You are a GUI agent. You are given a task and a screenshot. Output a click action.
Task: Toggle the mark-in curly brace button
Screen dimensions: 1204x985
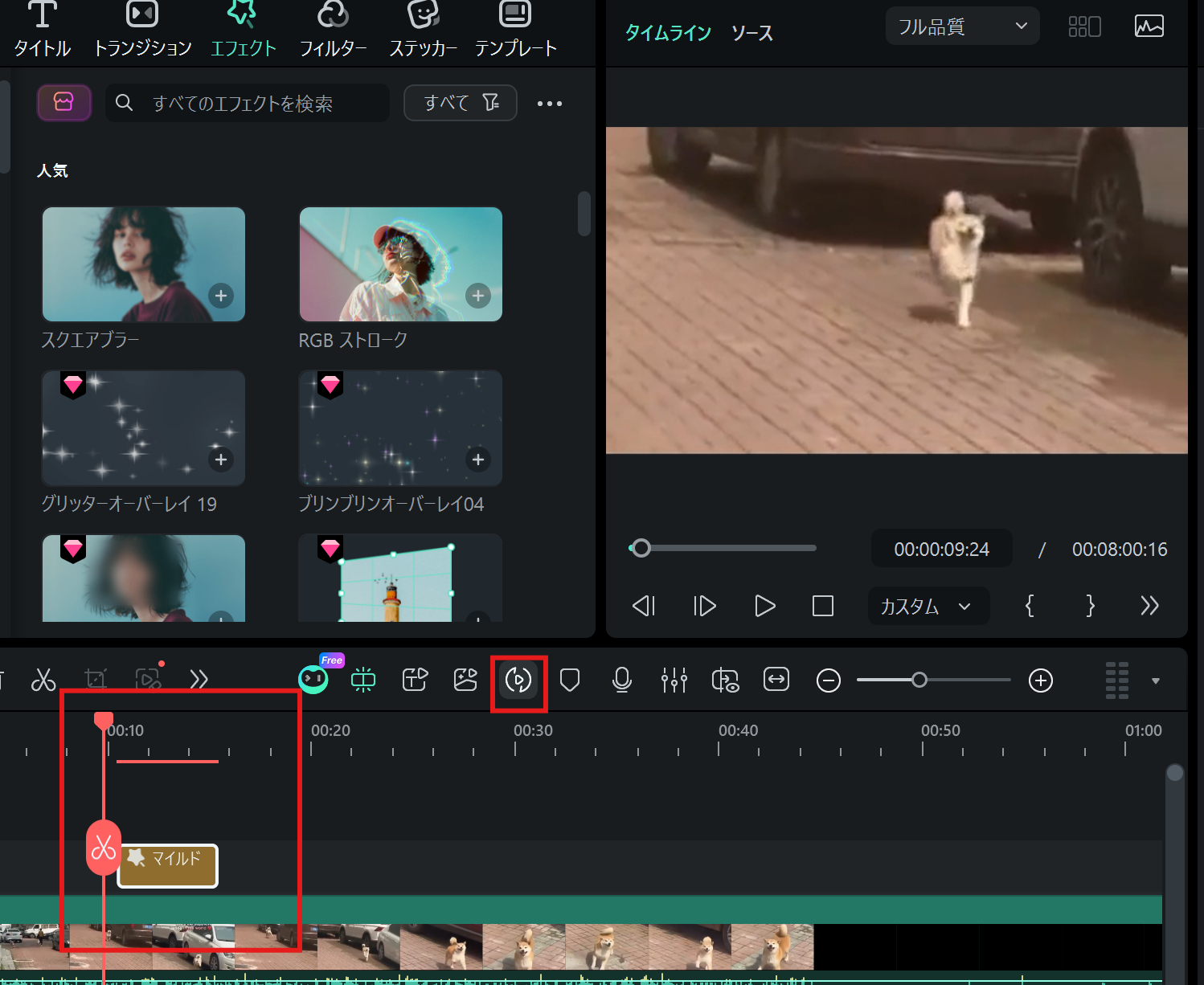[x=1030, y=605]
